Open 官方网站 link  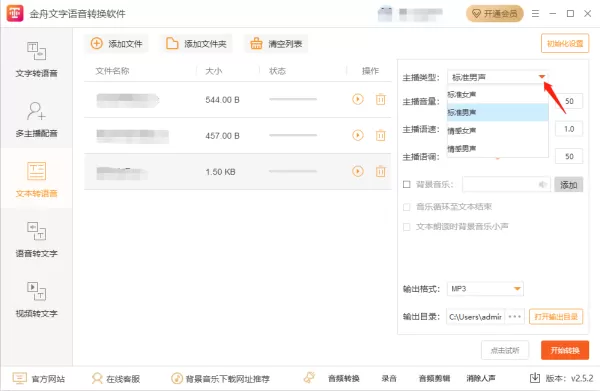point(39,379)
